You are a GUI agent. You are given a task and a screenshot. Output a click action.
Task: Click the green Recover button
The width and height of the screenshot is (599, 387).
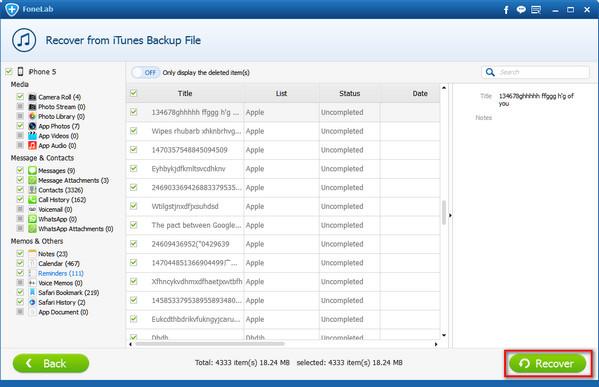click(x=548, y=363)
